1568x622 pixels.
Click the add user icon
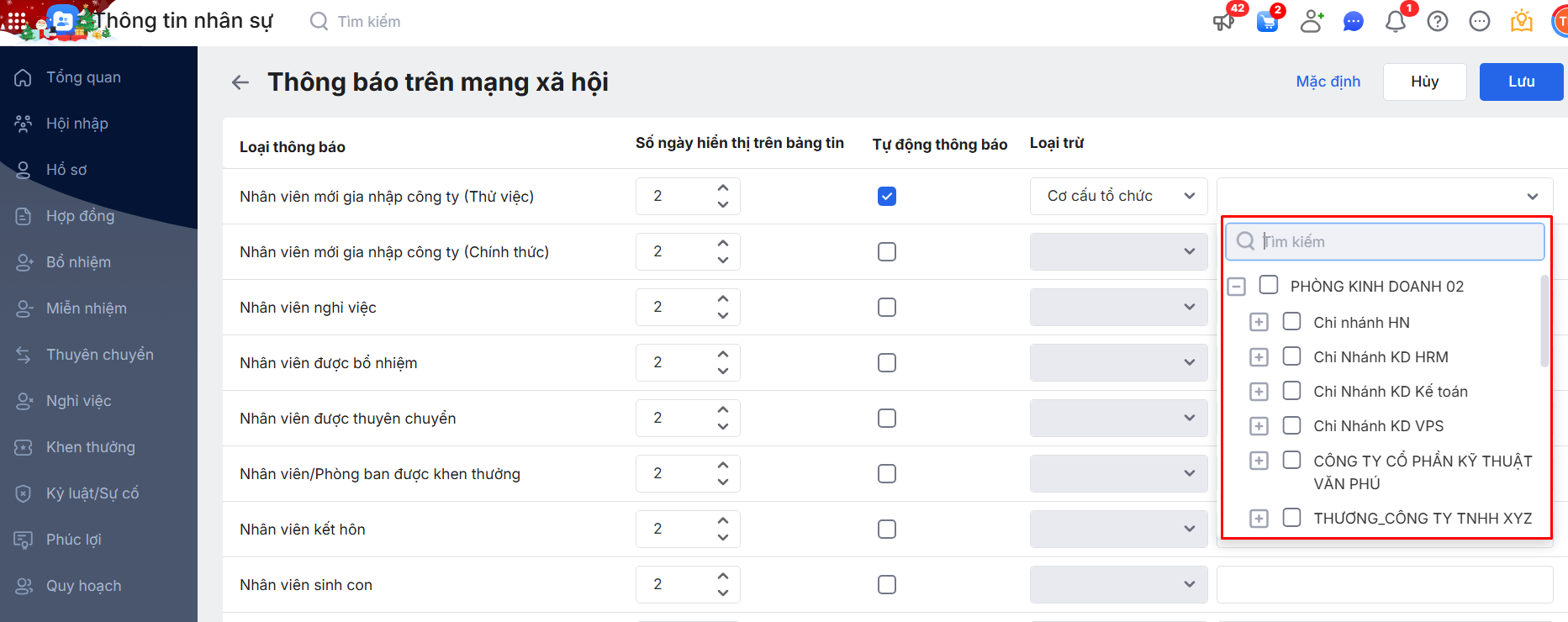point(1311,21)
